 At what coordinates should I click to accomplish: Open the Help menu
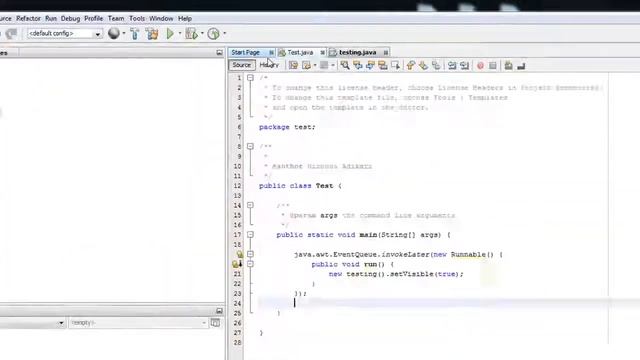(185, 18)
